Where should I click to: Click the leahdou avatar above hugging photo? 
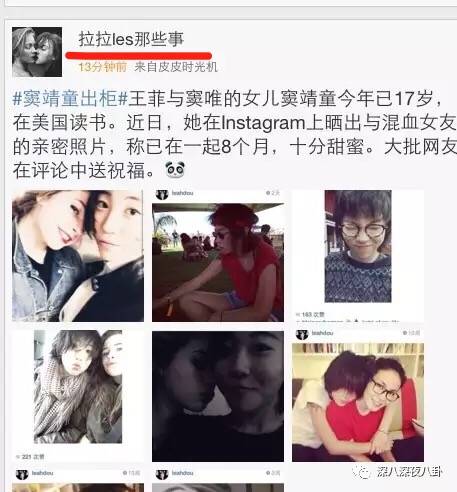(302, 334)
